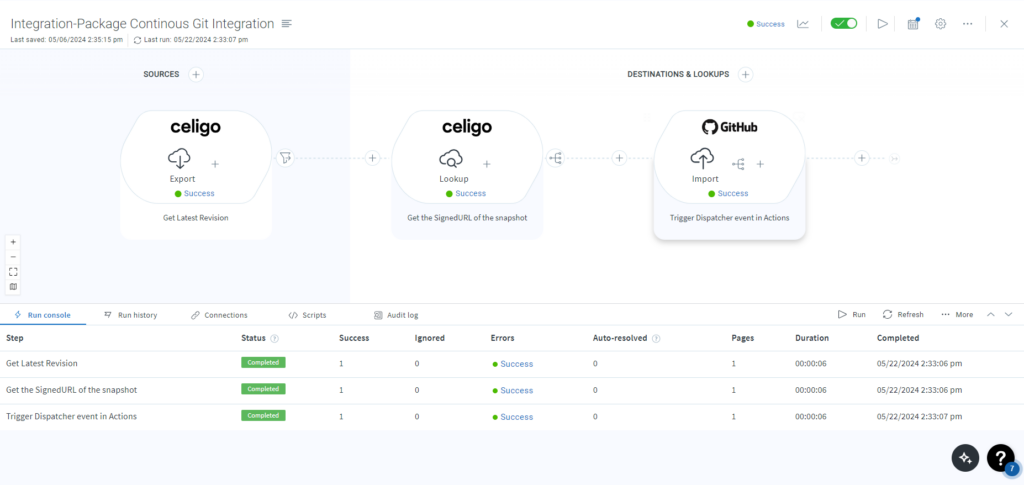This screenshot has height=485, width=1024.
Task: Toggle the canvas minimap icon
Action: [13, 286]
